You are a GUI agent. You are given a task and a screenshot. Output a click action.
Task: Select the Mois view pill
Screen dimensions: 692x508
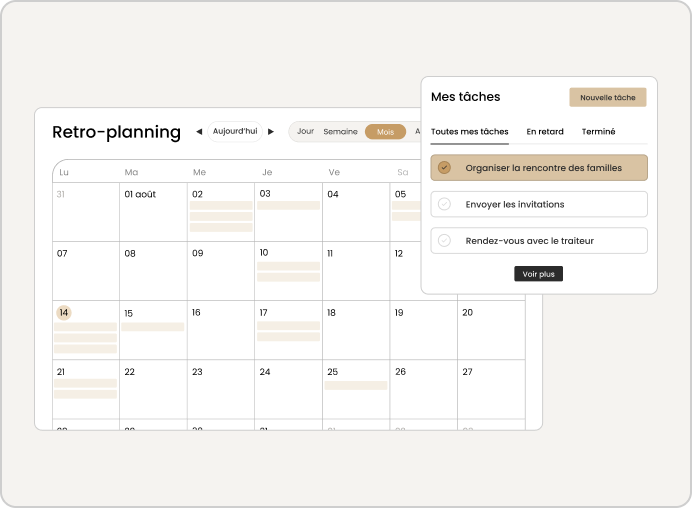(385, 132)
